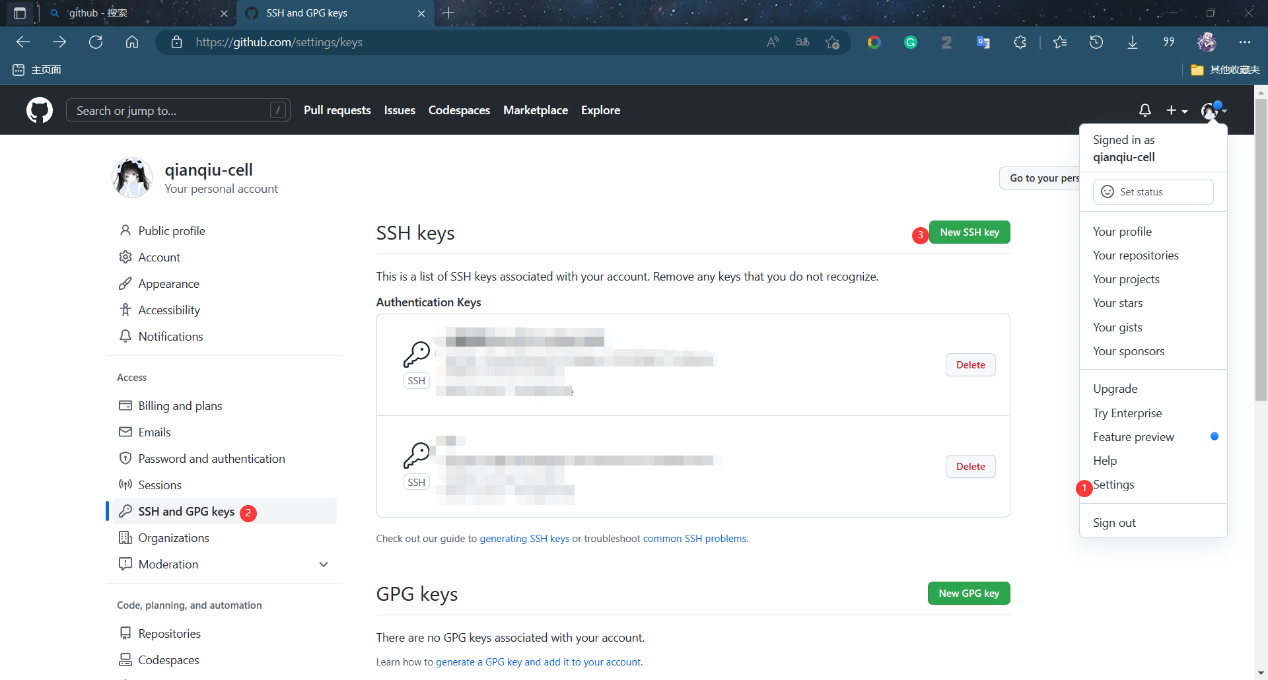Open the browser downloads icon
This screenshot has width=1268, height=680.
(x=1132, y=42)
